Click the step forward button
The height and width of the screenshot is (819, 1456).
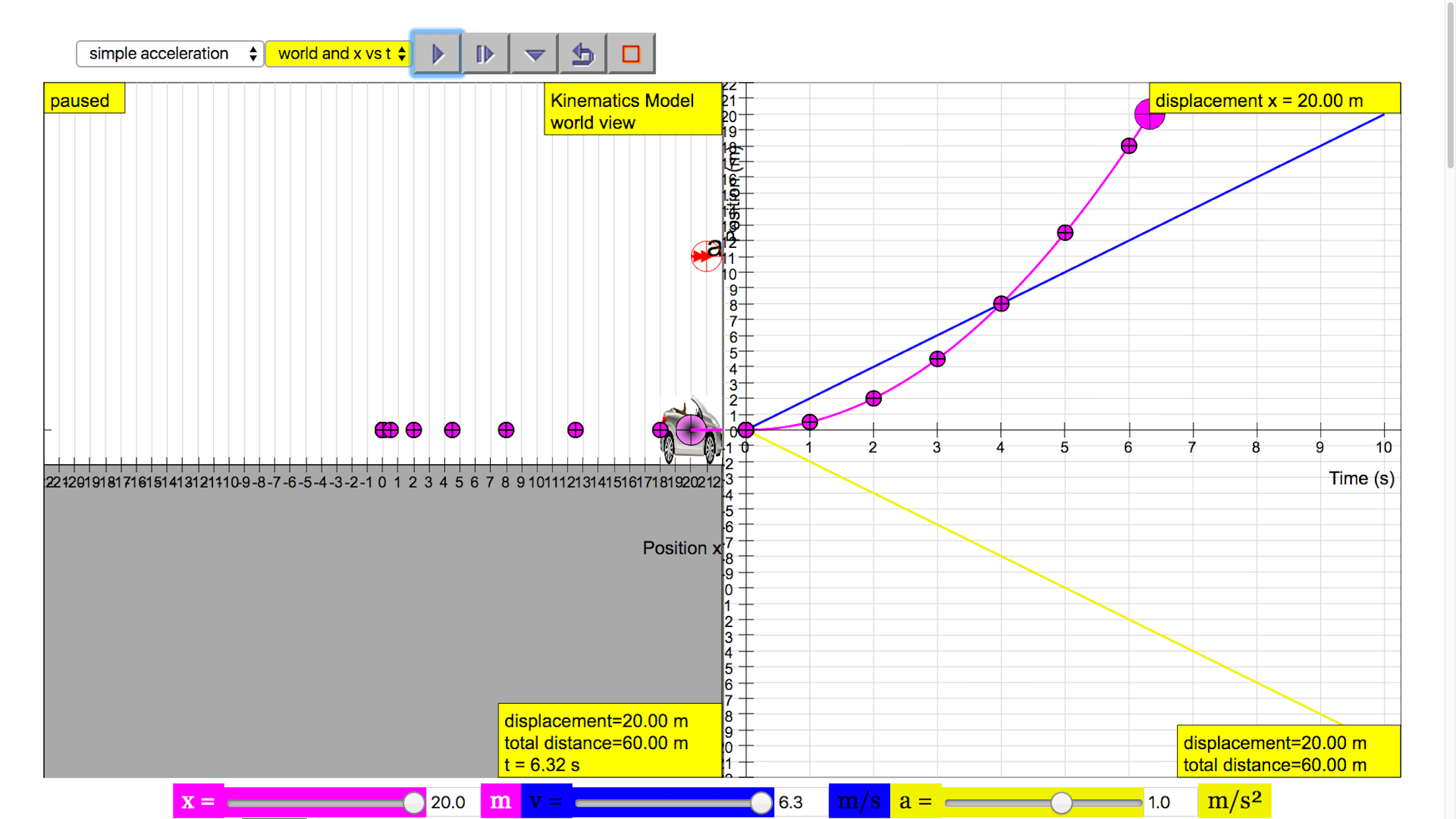click(x=485, y=53)
